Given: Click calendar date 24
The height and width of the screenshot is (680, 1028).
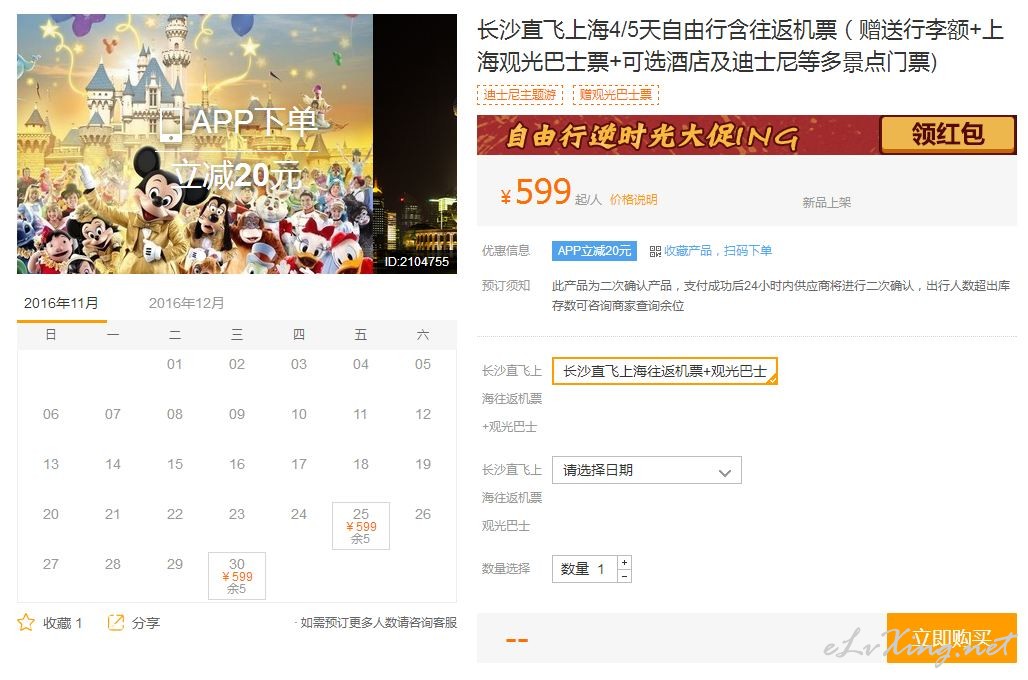Looking at the screenshot, I should pyautogui.click(x=298, y=514).
